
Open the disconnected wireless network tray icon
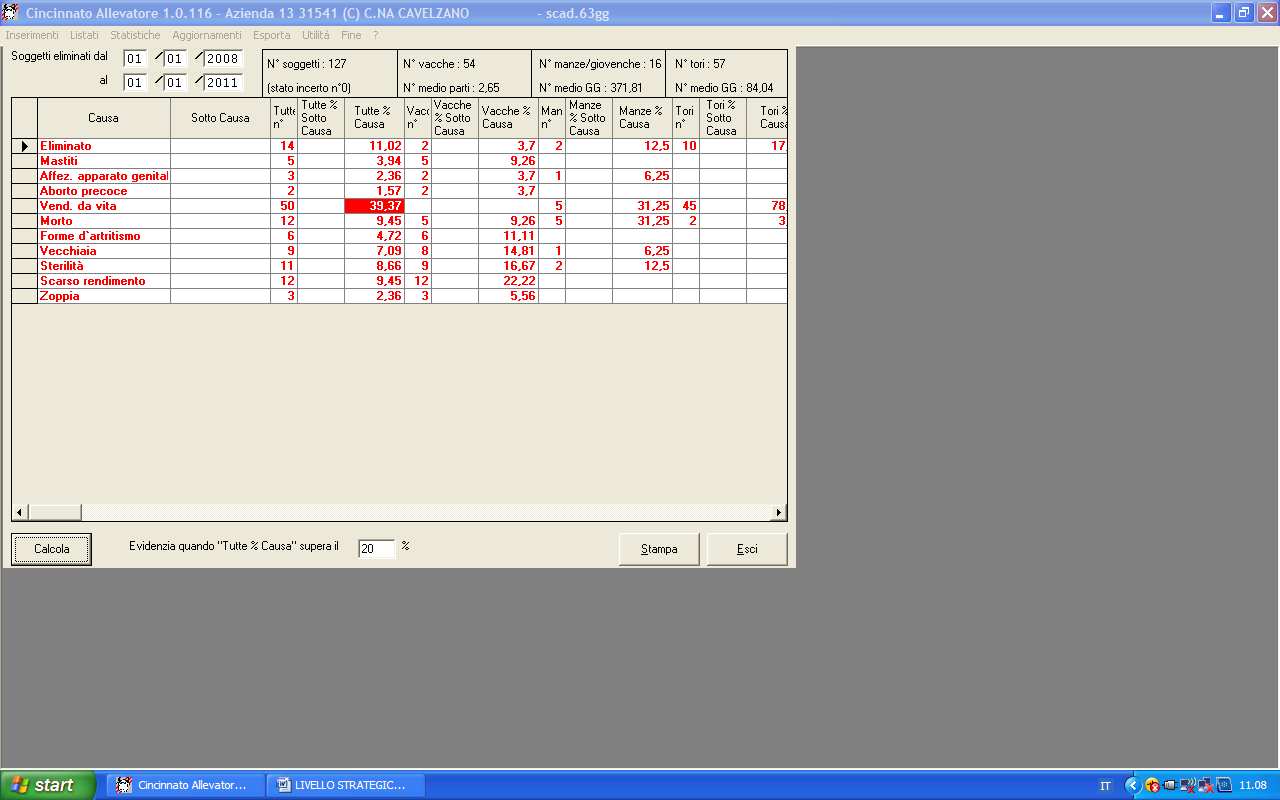tap(1188, 785)
